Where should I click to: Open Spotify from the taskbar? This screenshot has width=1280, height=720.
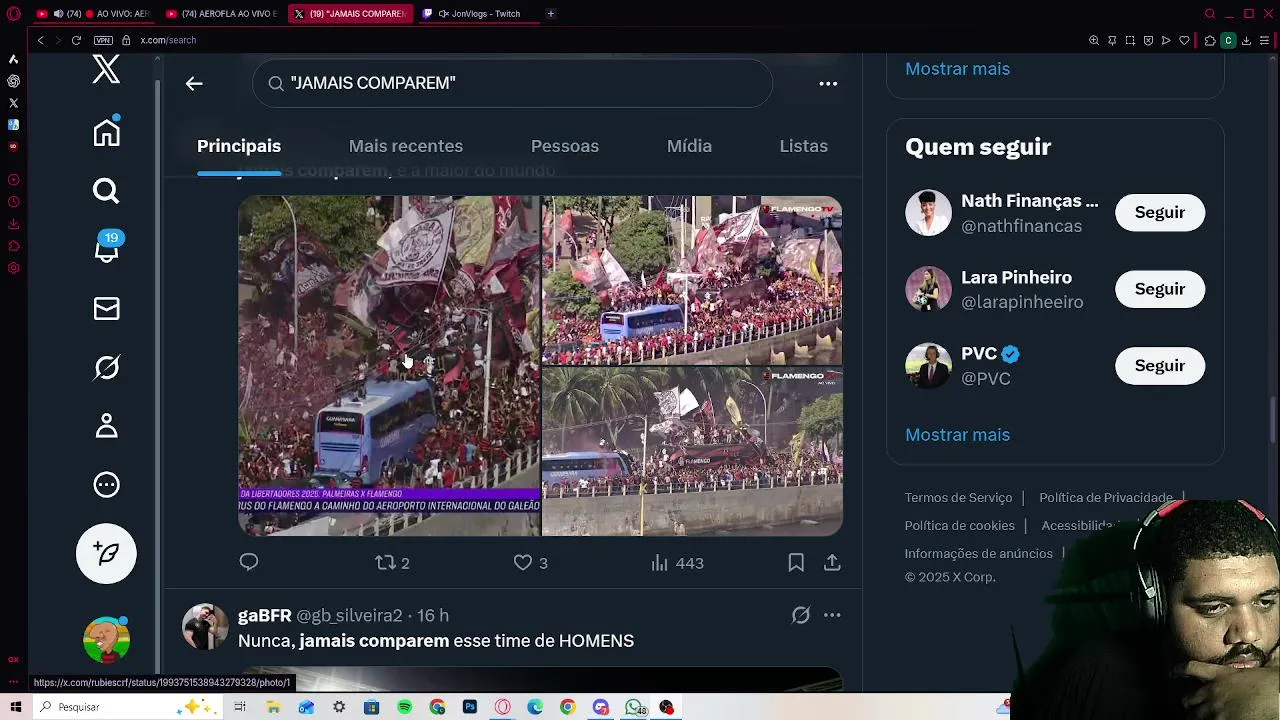(404, 707)
